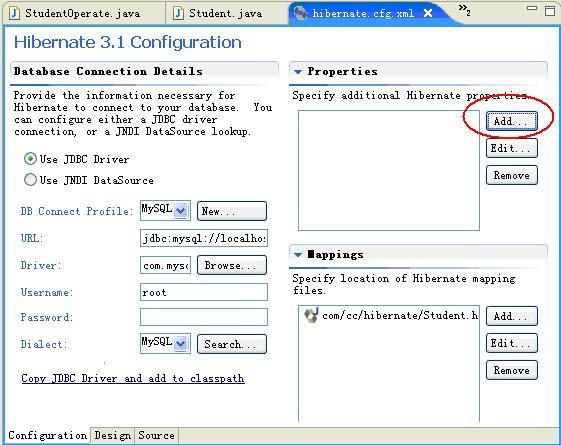Click inside the empty Properties list
This screenshot has height=445, width=561.
389,170
